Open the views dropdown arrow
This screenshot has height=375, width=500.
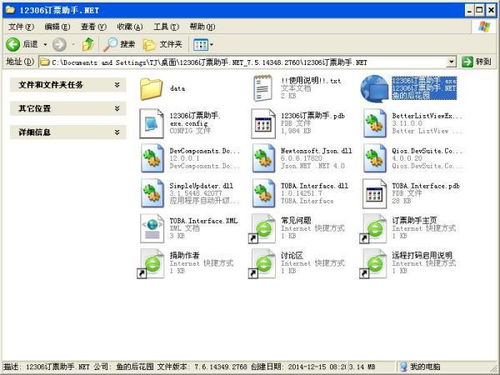212,44
